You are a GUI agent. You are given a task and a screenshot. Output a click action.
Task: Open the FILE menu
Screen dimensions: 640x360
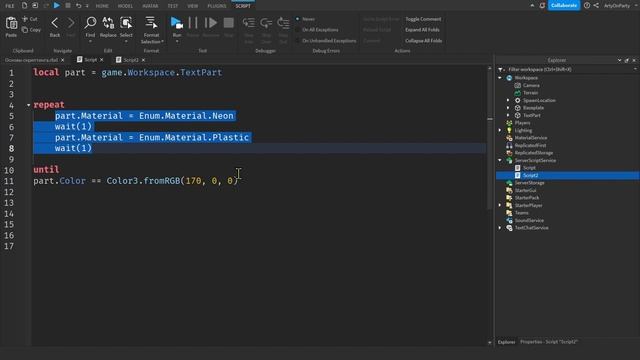[x=9, y=6]
